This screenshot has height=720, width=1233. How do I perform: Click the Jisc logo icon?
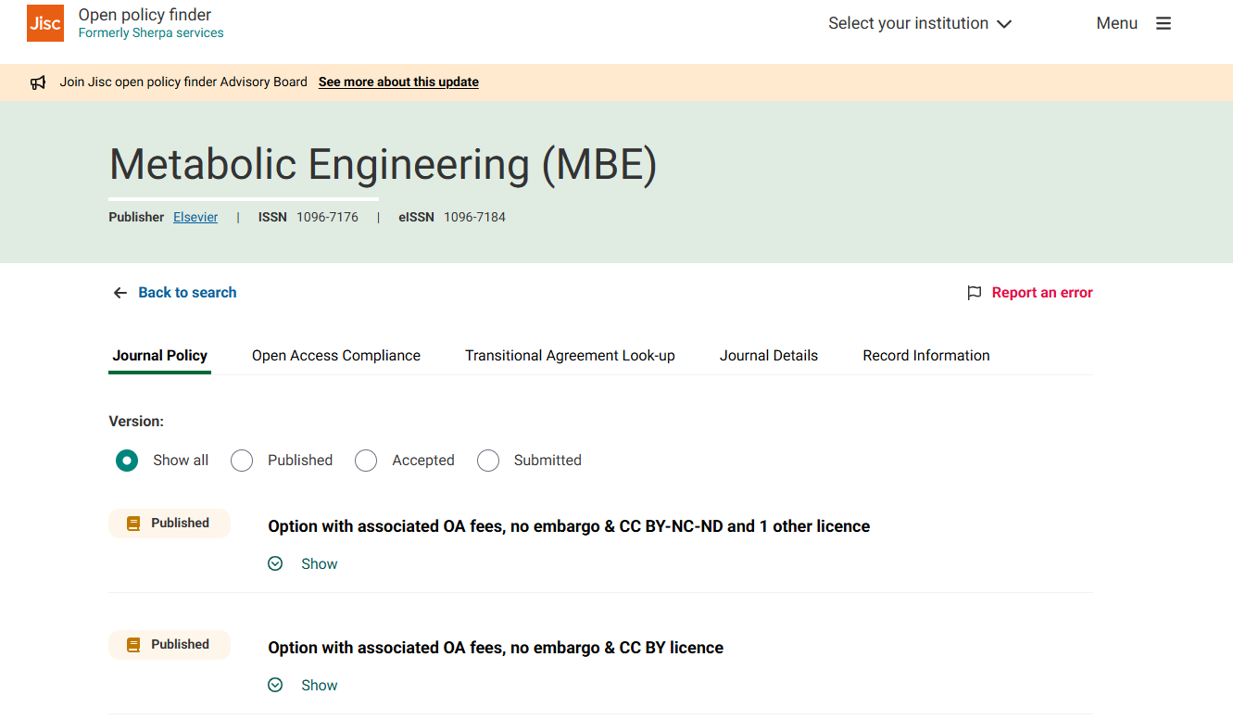pyautogui.click(x=45, y=23)
